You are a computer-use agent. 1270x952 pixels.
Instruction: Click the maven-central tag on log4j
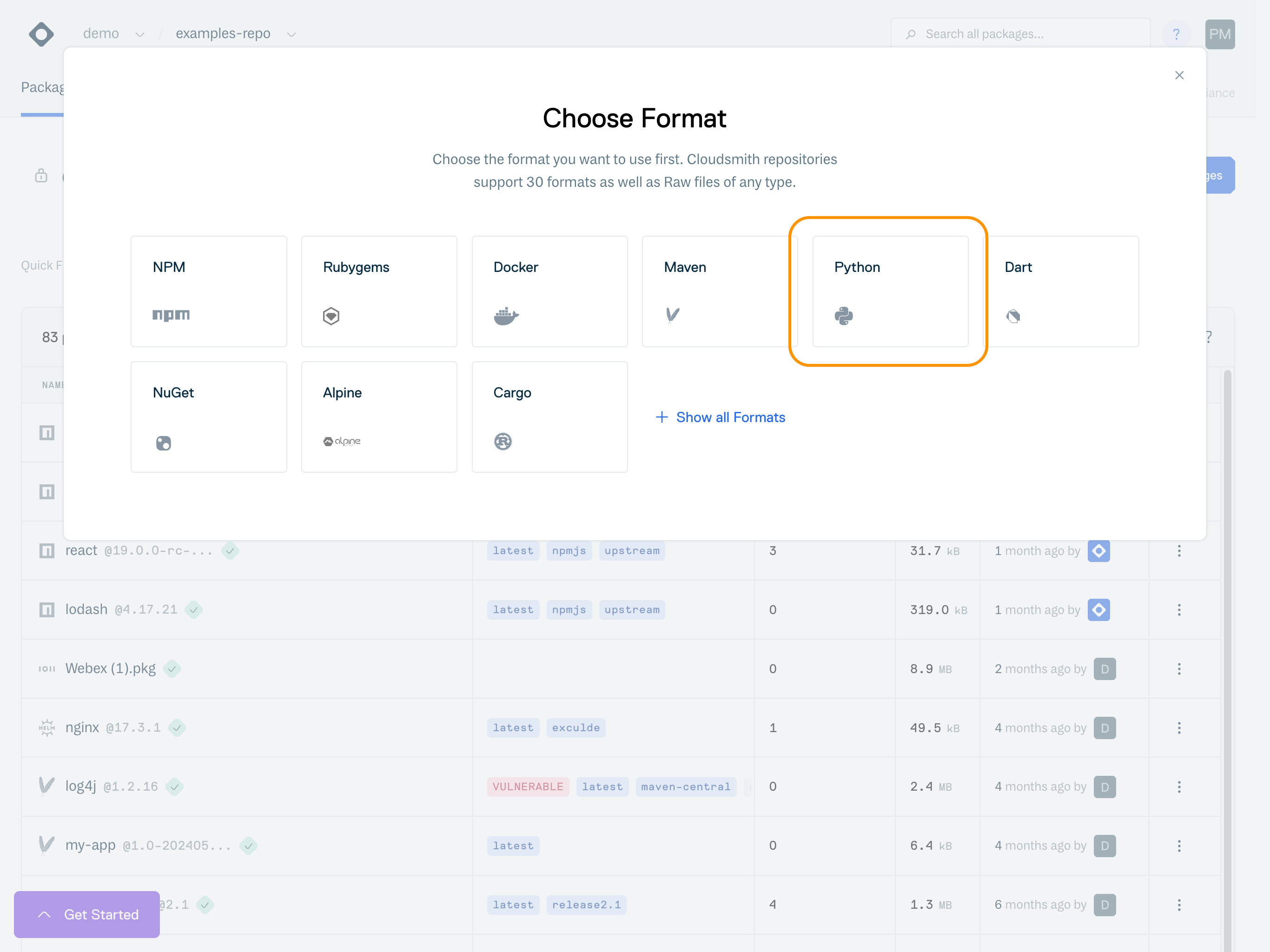[686, 787]
